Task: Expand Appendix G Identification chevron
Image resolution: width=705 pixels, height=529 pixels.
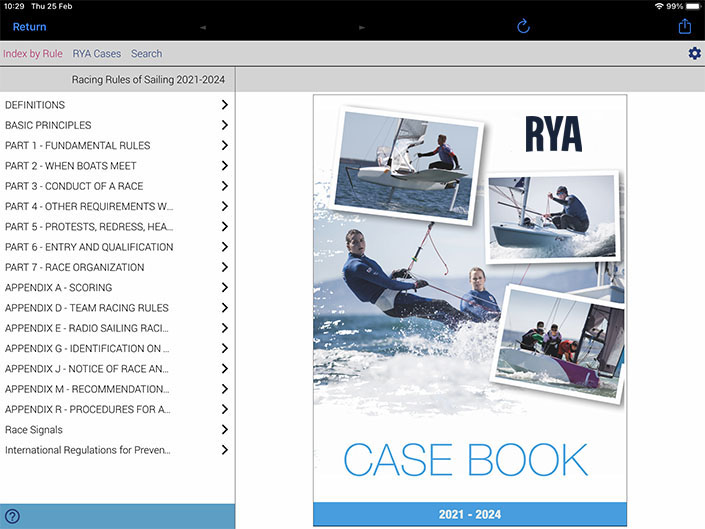Action: point(225,348)
